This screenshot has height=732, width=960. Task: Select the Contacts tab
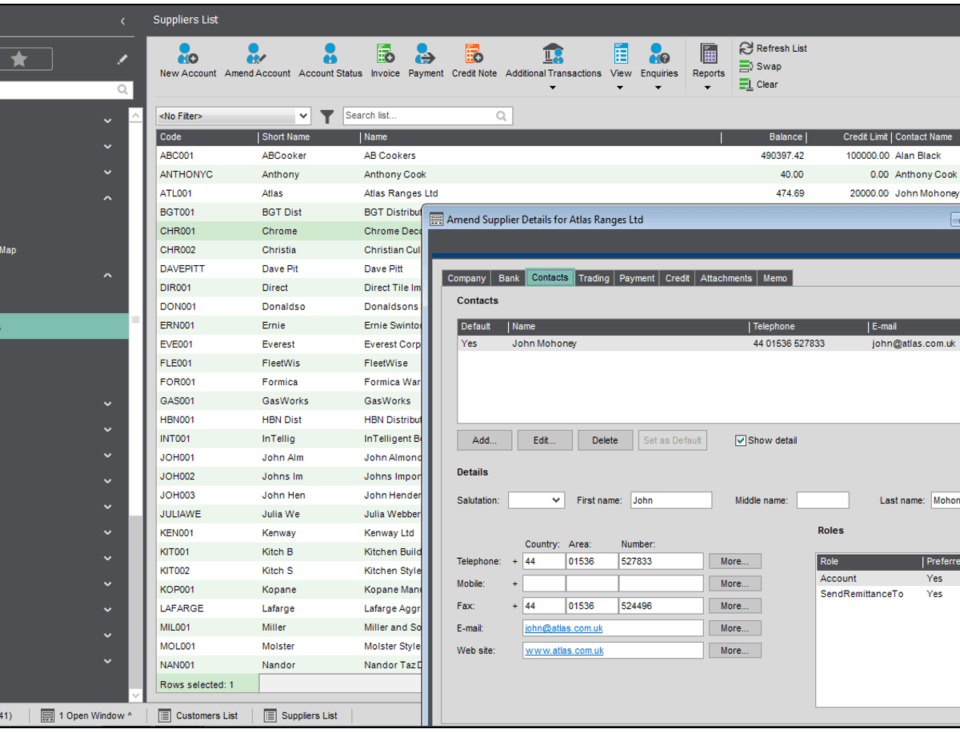point(550,278)
